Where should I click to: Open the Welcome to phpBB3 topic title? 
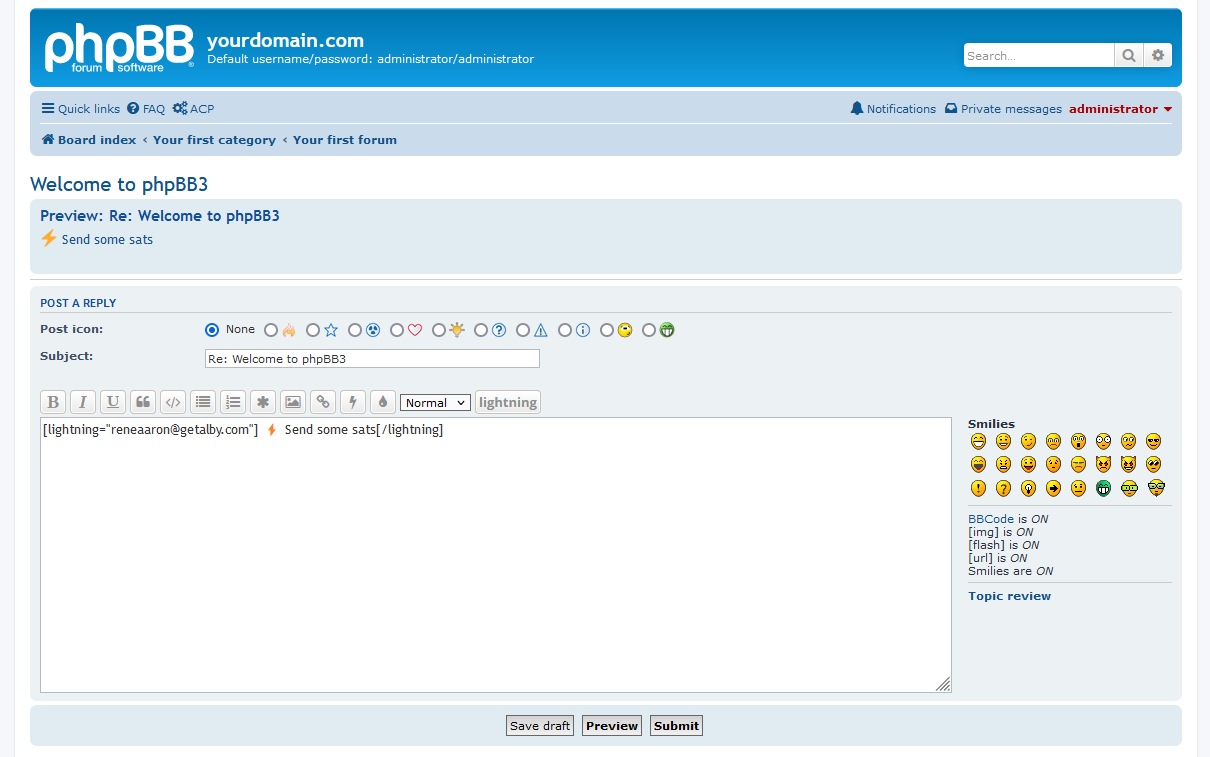pyautogui.click(x=119, y=184)
